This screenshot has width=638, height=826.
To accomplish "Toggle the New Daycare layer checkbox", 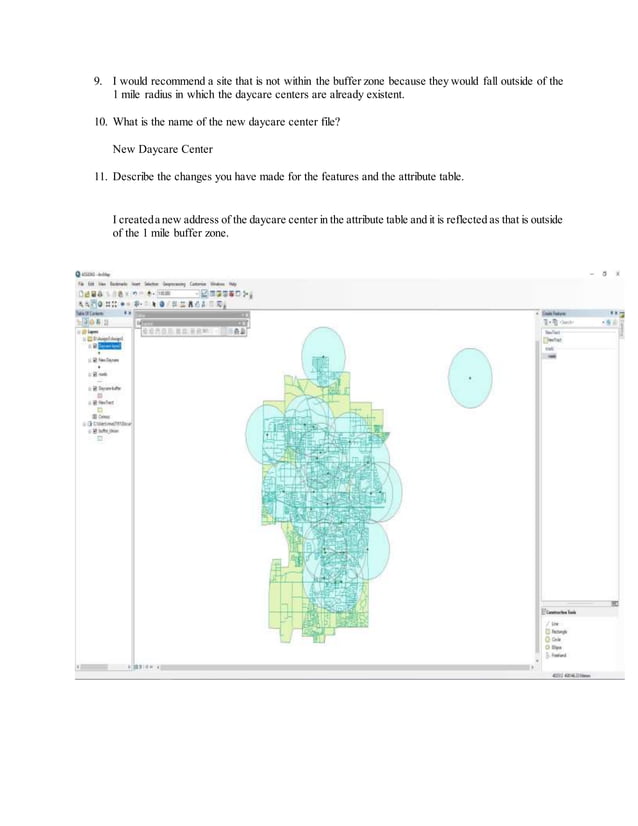I will (95, 360).
